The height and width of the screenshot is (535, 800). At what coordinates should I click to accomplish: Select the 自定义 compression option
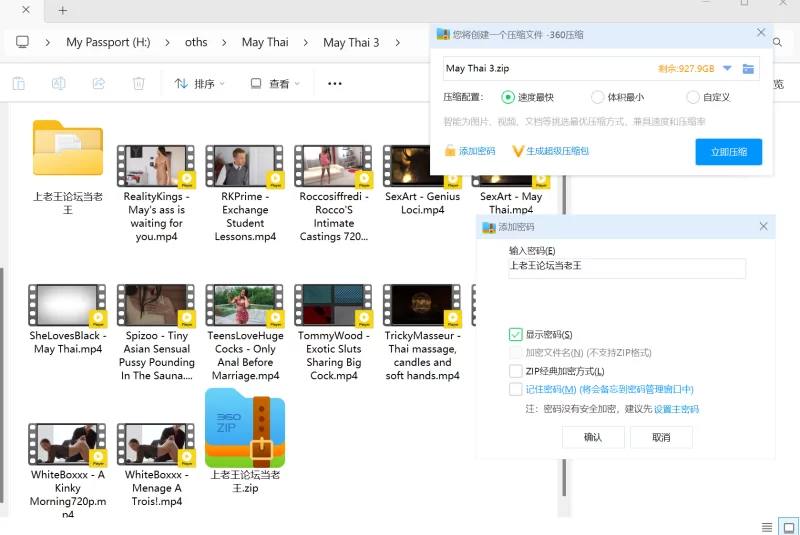coord(693,98)
